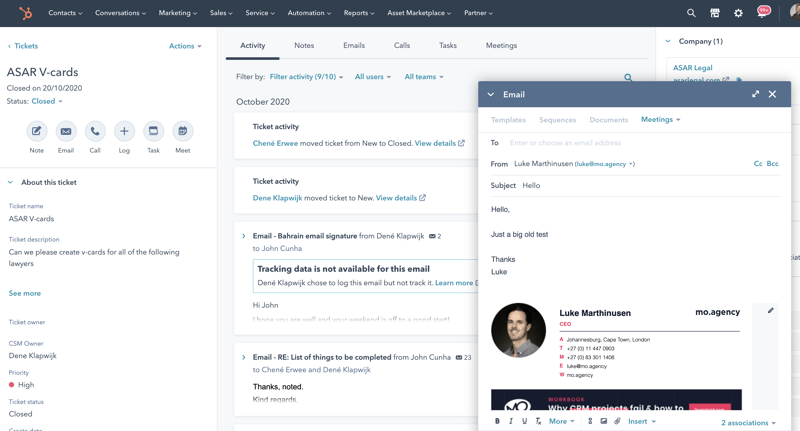800x431 pixels.
Task: Open the 2 associations dropdown
Action: 748,423
